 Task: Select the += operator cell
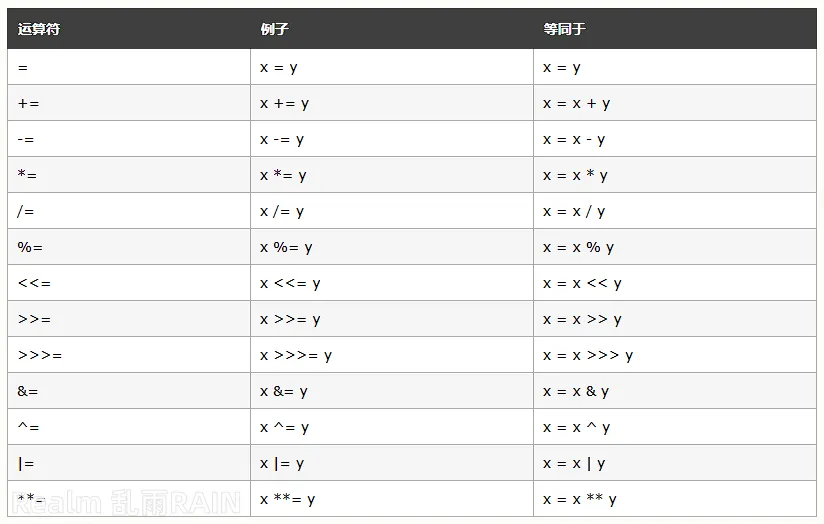tap(29, 103)
